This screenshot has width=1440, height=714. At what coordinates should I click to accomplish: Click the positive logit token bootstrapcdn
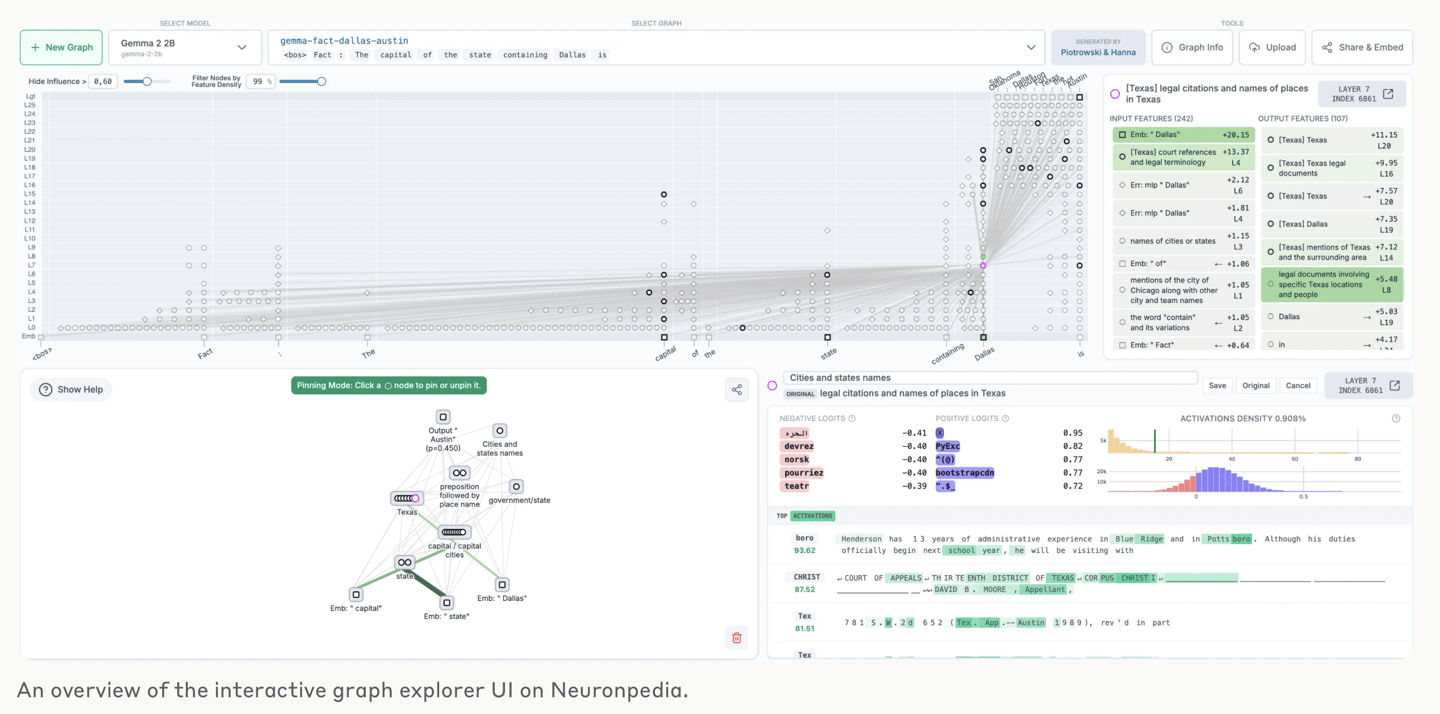click(965, 473)
